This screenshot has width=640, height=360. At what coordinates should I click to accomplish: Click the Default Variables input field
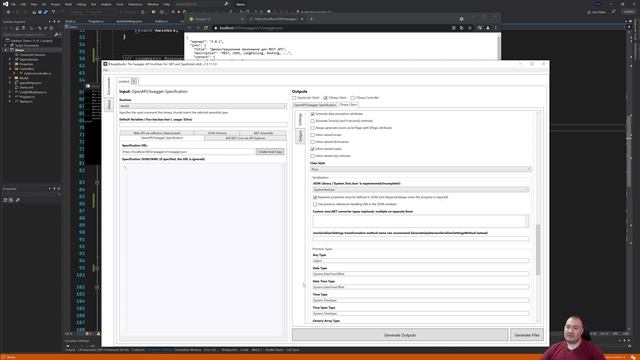click(203, 124)
